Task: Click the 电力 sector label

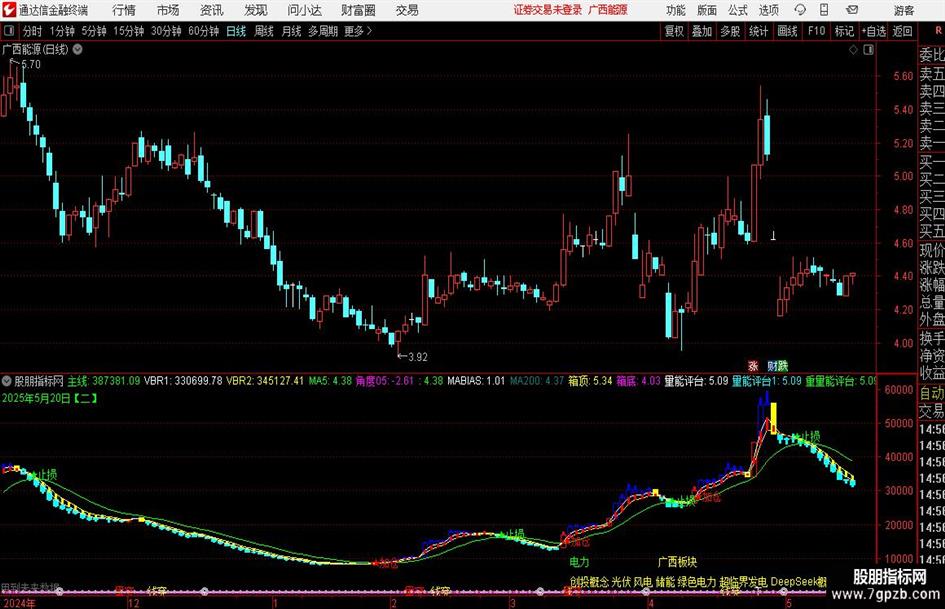Action: [x=579, y=562]
